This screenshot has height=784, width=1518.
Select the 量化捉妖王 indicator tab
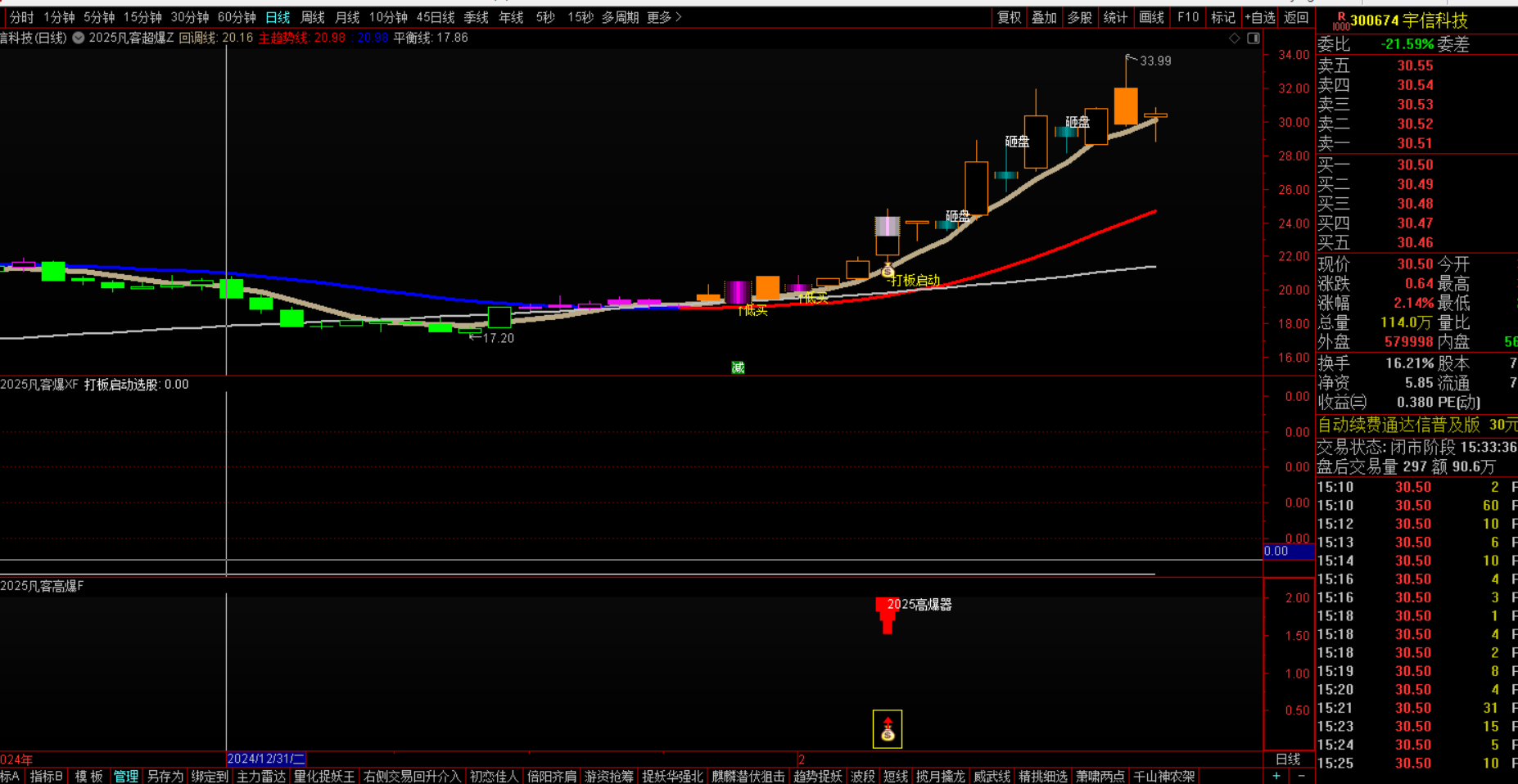point(324,776)
